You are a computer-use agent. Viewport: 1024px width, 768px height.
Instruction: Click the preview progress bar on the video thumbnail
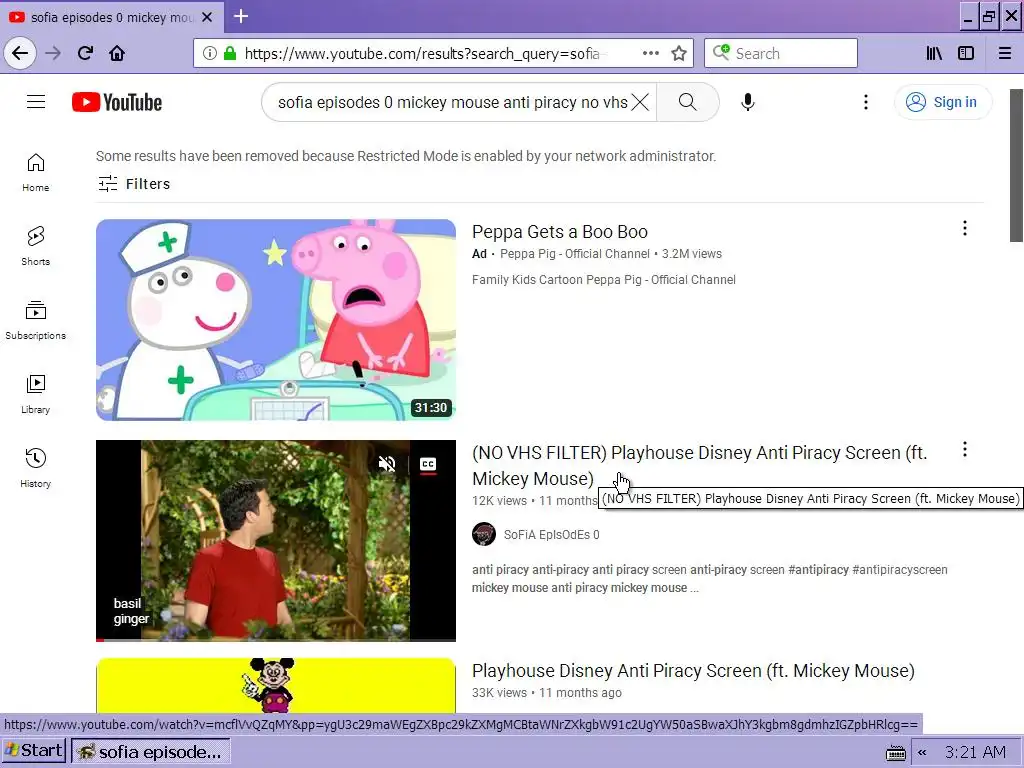pyautogui.click(x=276, y=639)
